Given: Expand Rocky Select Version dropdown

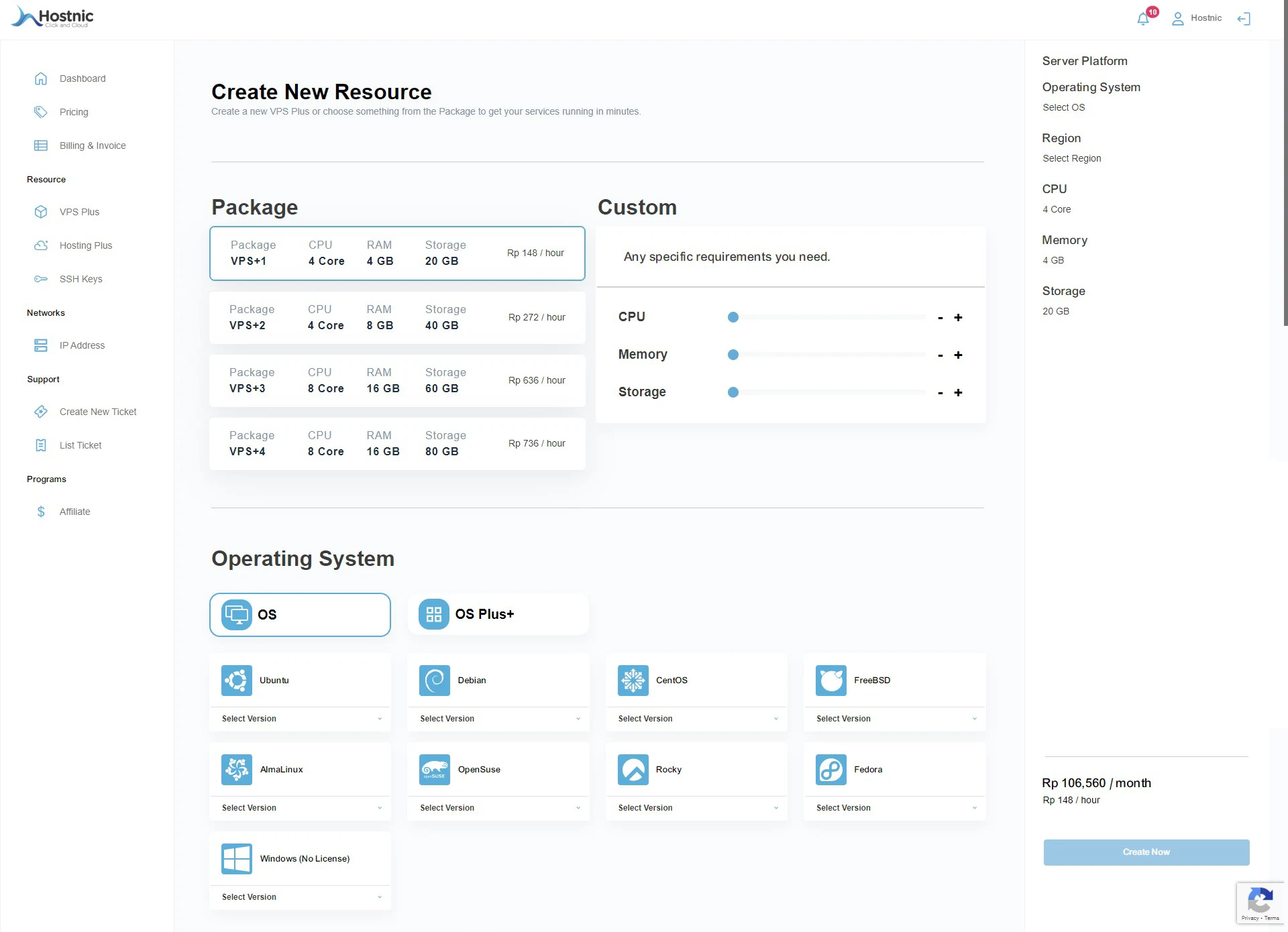Looking at the screenshot, I should pyautogui.click(x=697, y=808).
